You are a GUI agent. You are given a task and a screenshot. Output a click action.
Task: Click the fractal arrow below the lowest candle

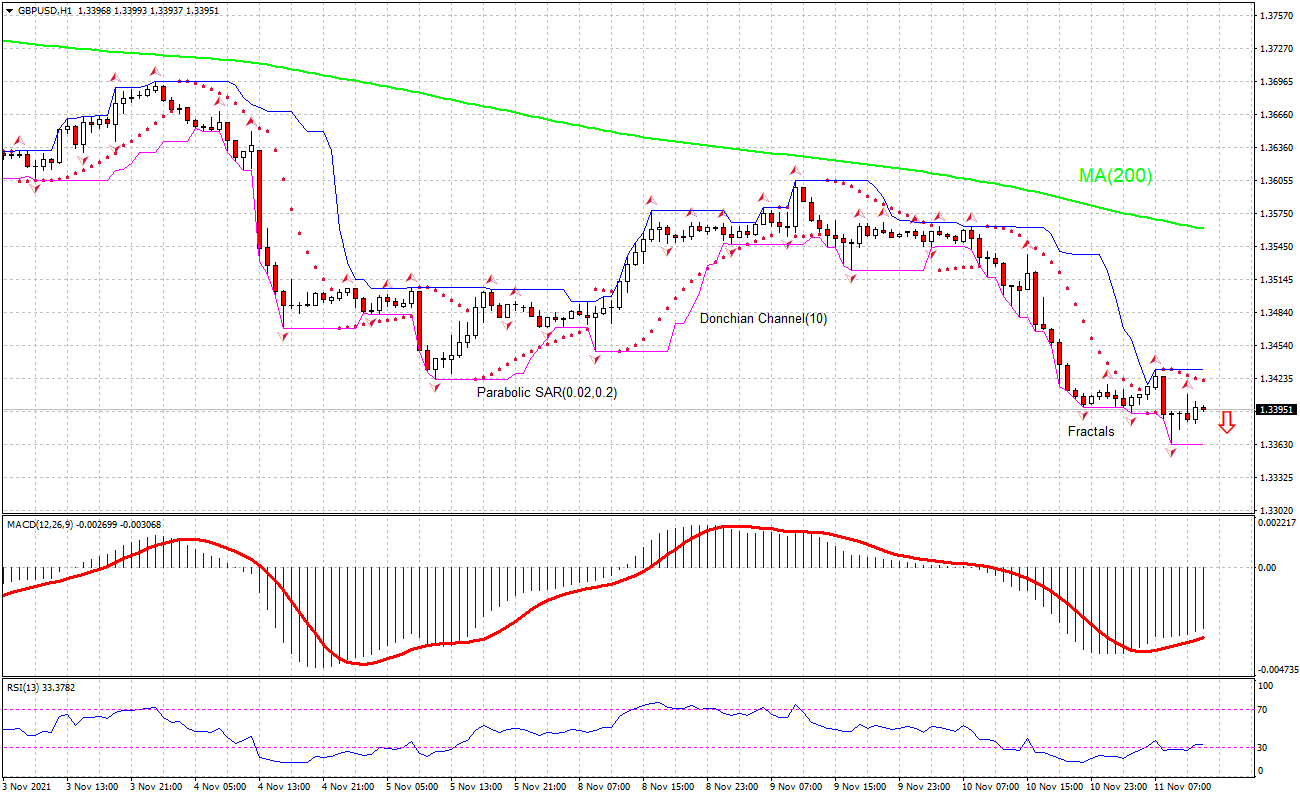pyautogui.click(x=1172, y=453)
